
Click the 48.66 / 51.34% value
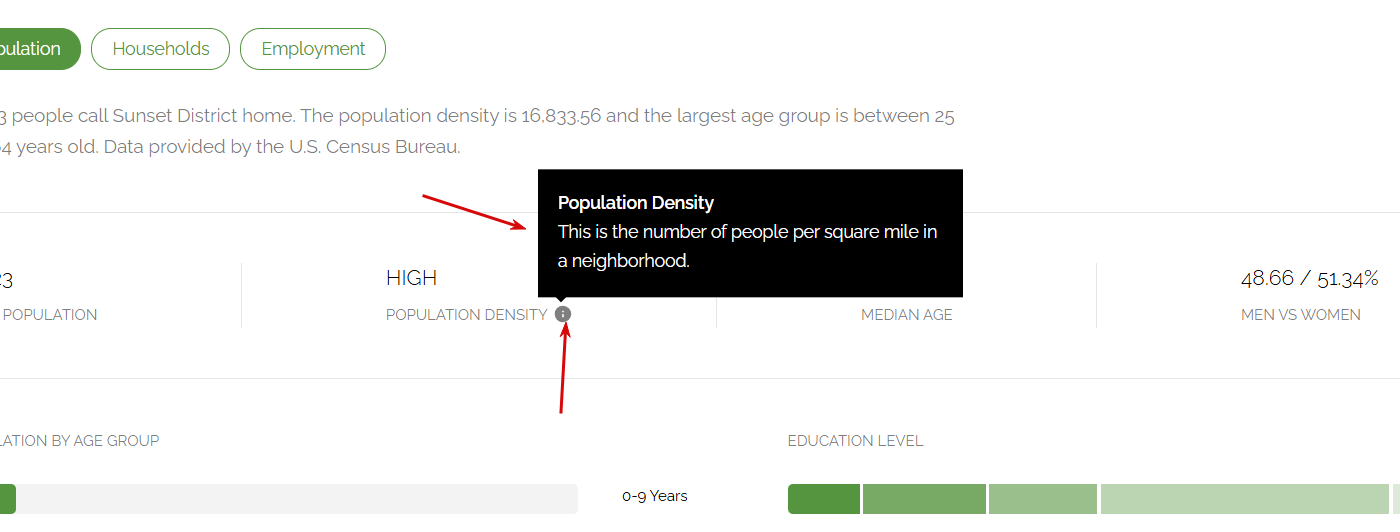1309,278
